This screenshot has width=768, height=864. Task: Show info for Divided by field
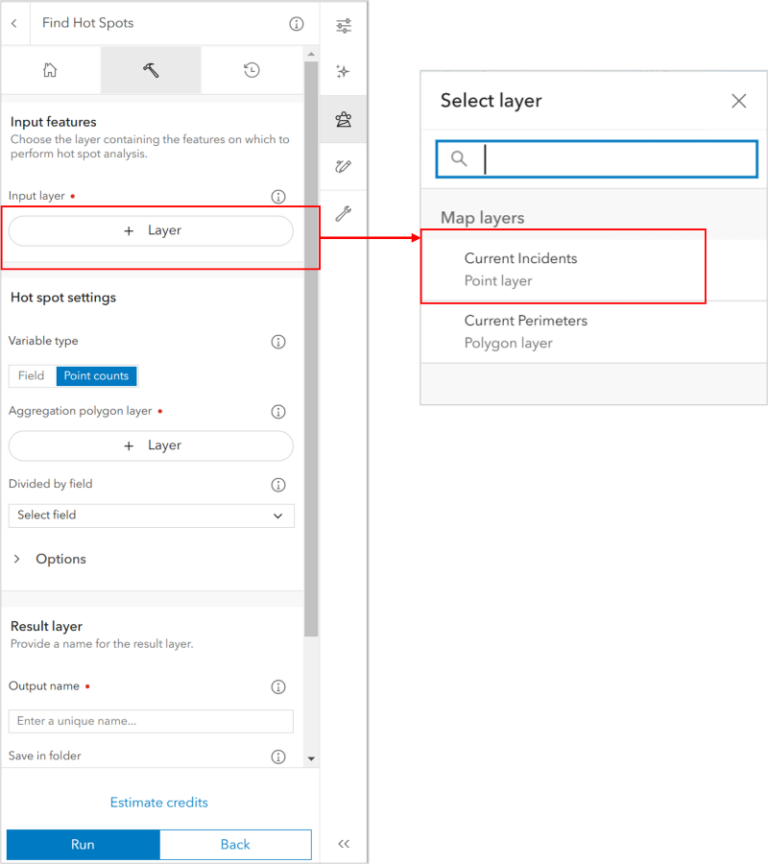[278, 485]
